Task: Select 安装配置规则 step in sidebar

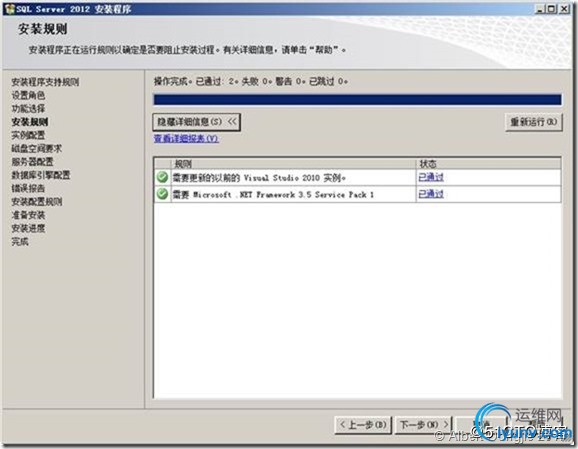Action: tap(36, 202)
